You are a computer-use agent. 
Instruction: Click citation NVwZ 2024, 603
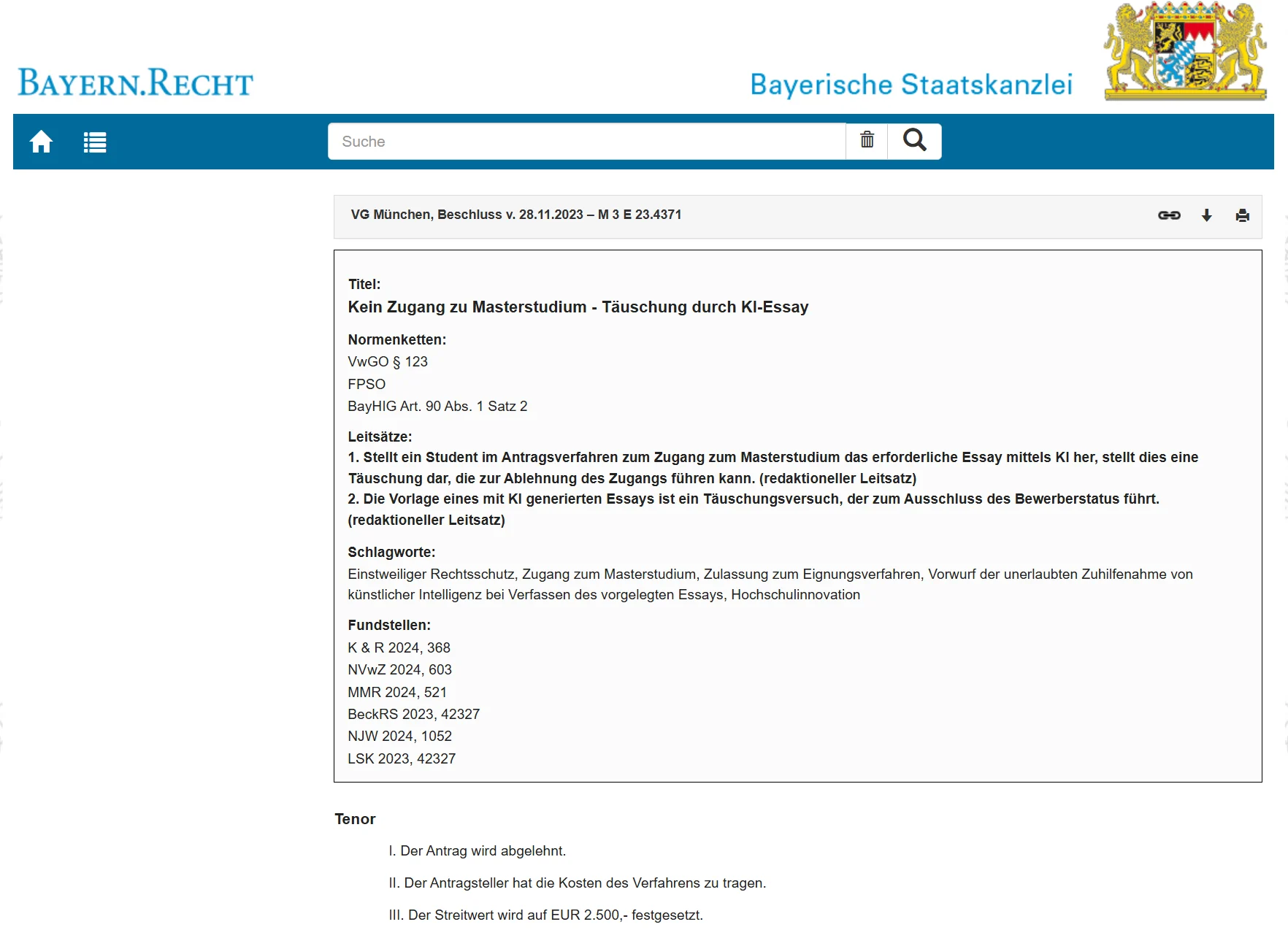pyautogui.click(x=399, y=670)
